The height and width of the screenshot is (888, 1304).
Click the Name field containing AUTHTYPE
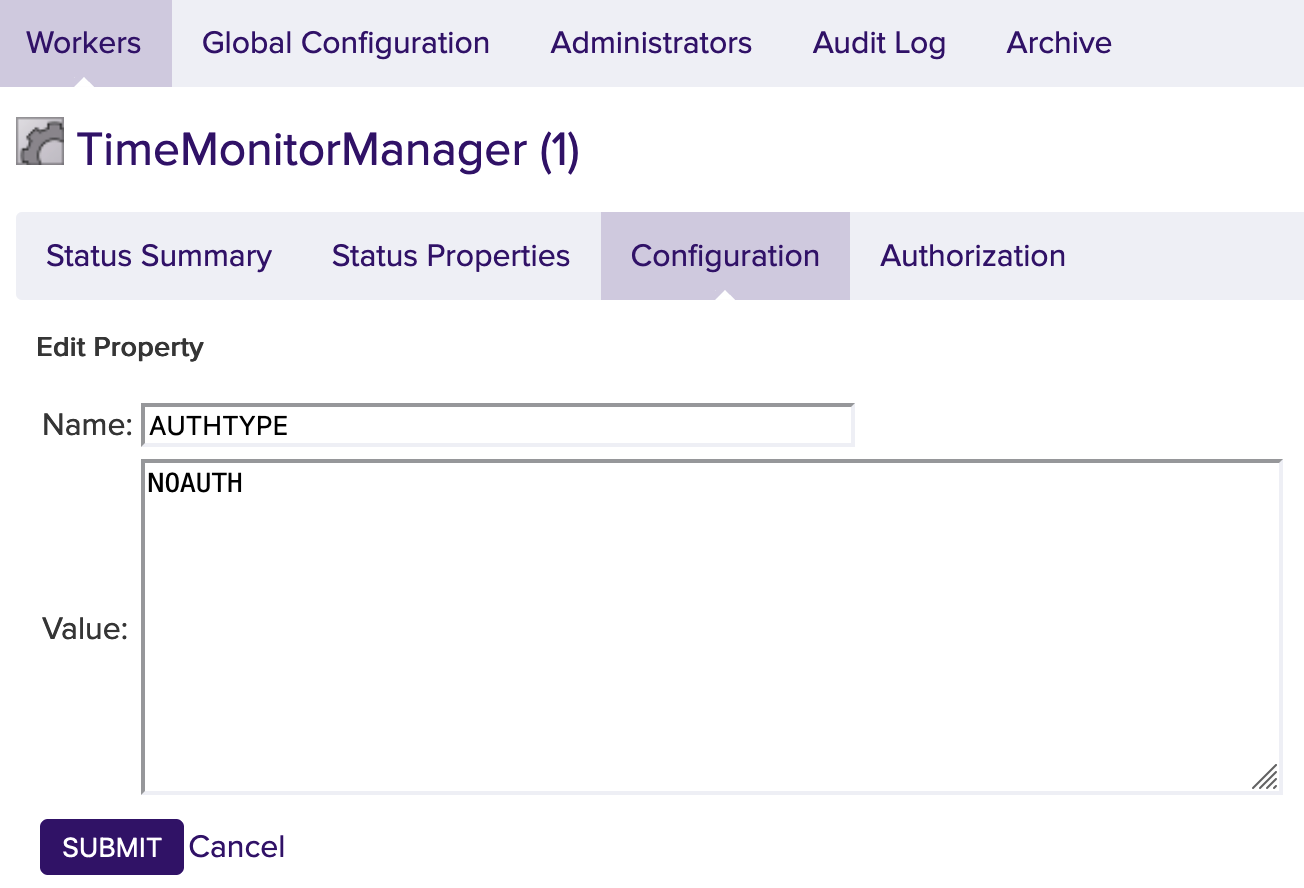coord(498,426)
